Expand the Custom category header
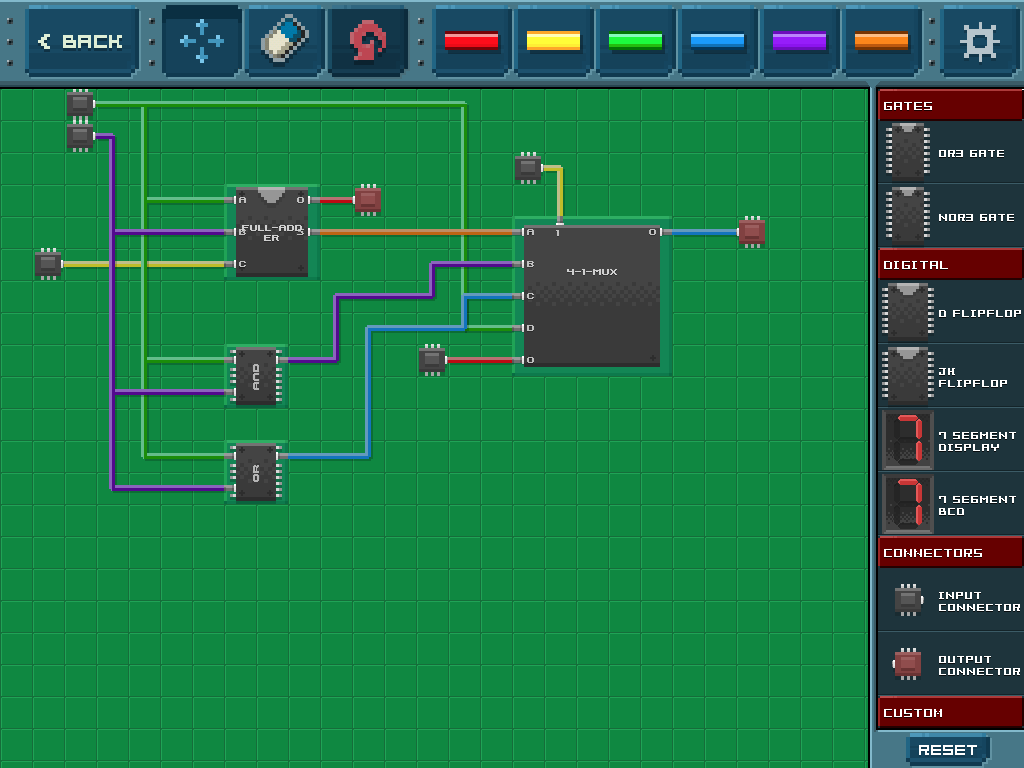Viewport: 1024px width, 768px height. coord(950,712)
